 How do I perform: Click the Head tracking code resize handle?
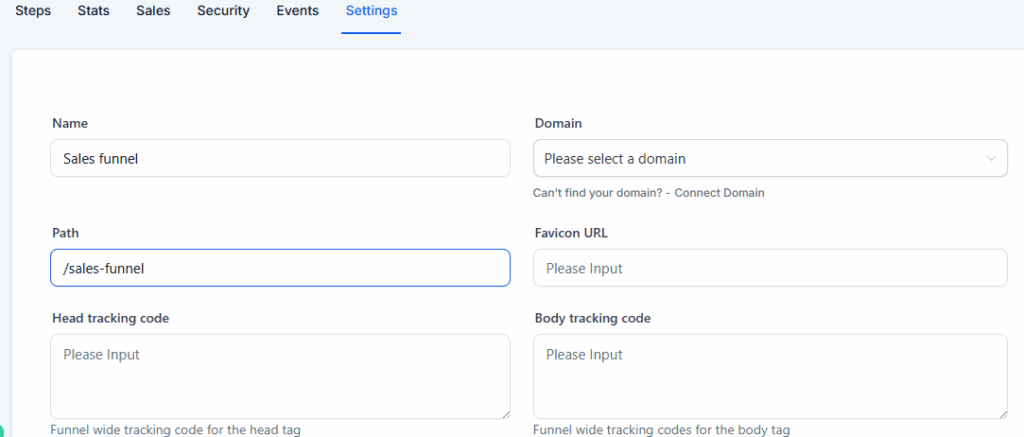505,413
